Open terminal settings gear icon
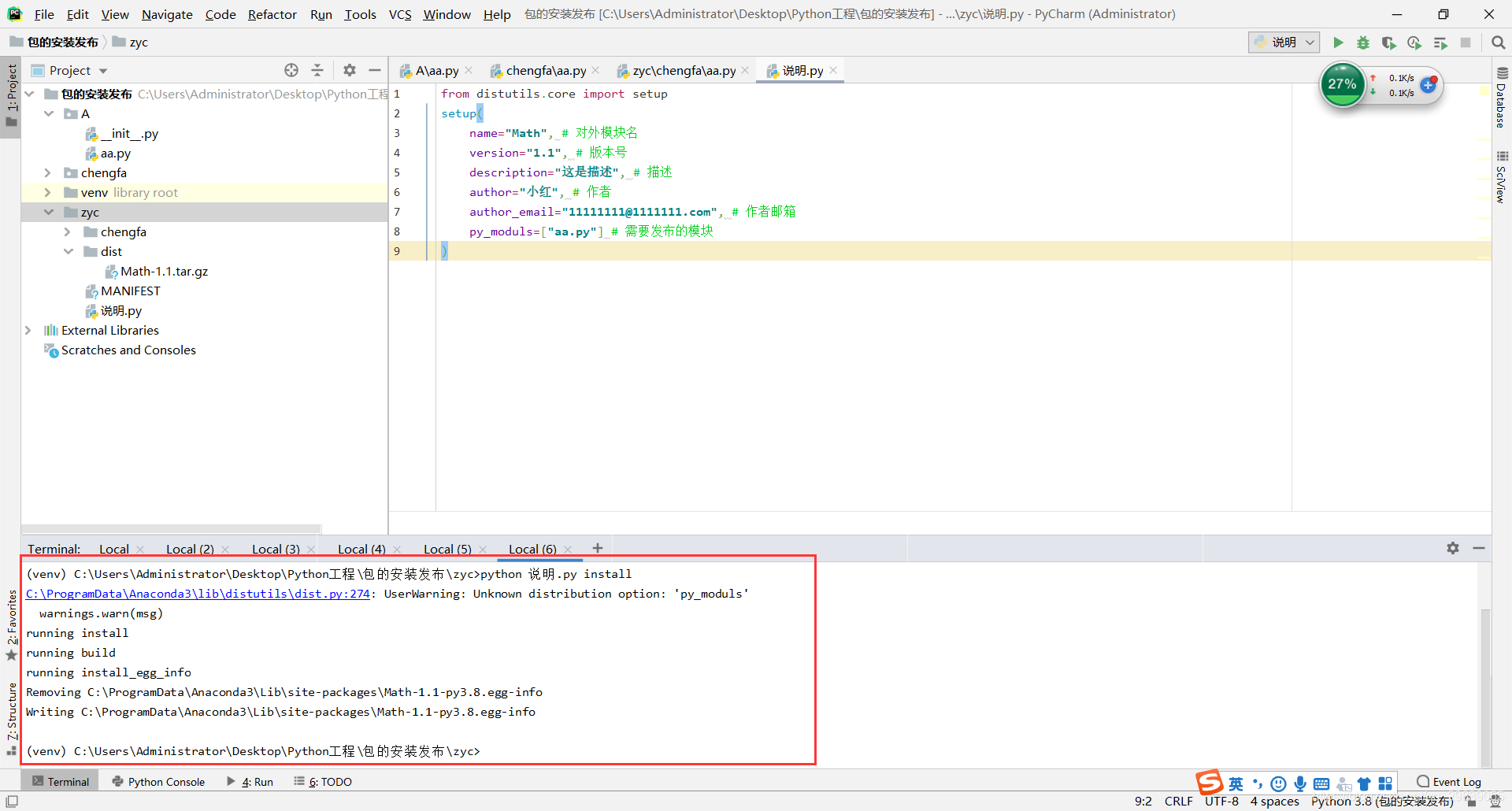 1453,548
